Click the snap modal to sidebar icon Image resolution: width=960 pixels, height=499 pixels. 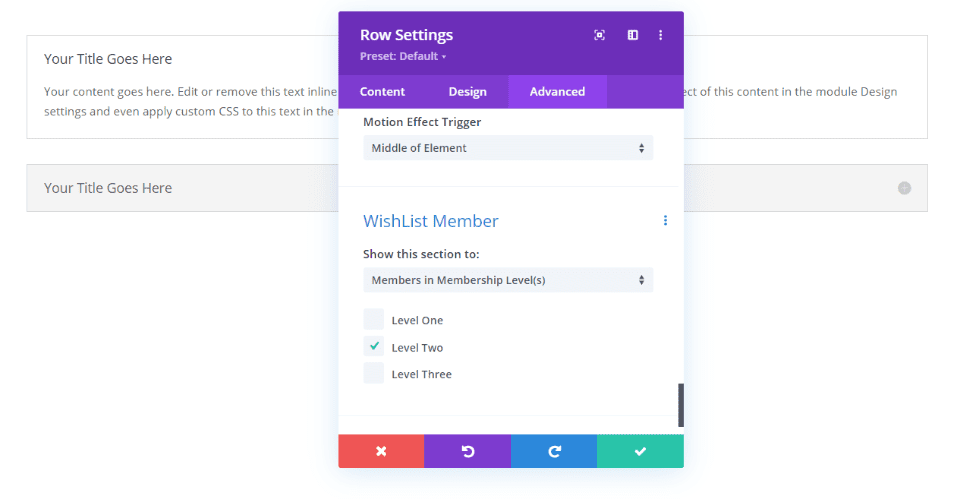coord(632,35)
